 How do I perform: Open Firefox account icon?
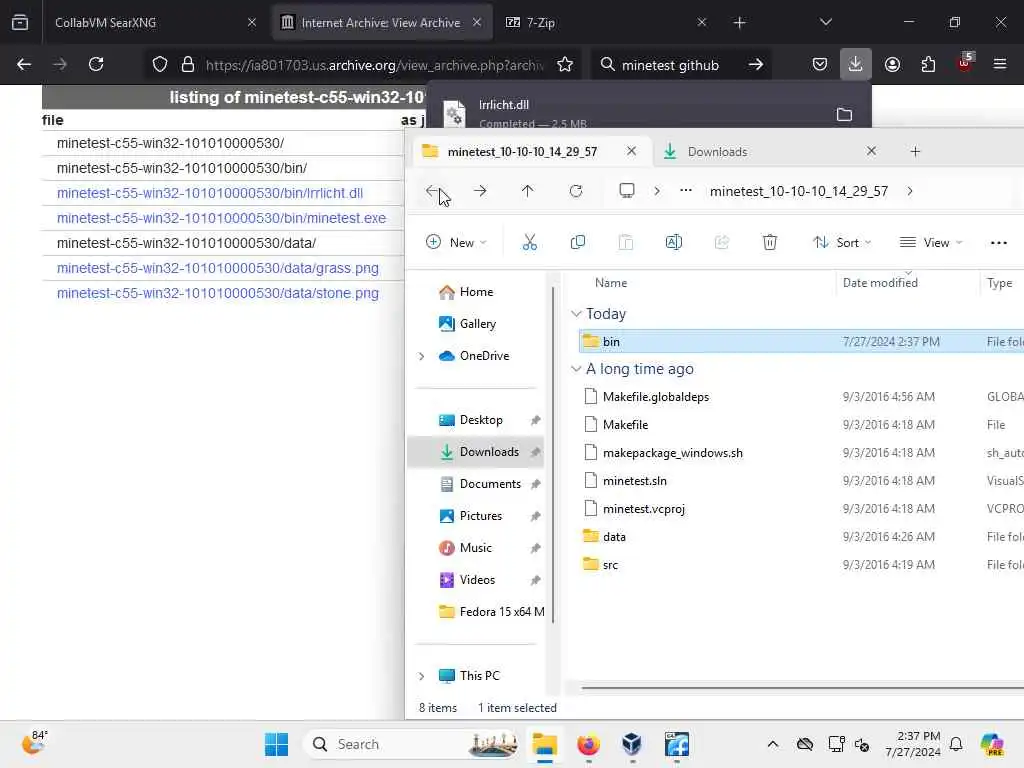(x=892, y=65)
